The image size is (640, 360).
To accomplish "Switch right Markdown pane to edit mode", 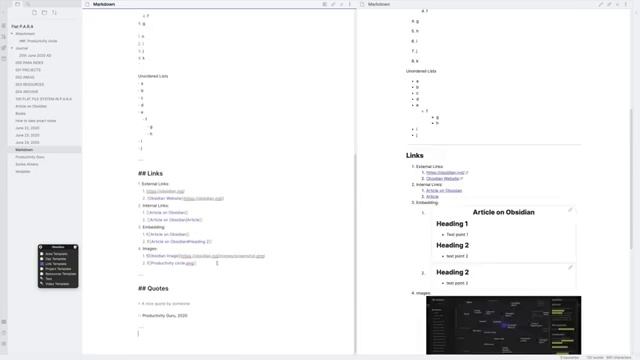I will coord(601,4).
